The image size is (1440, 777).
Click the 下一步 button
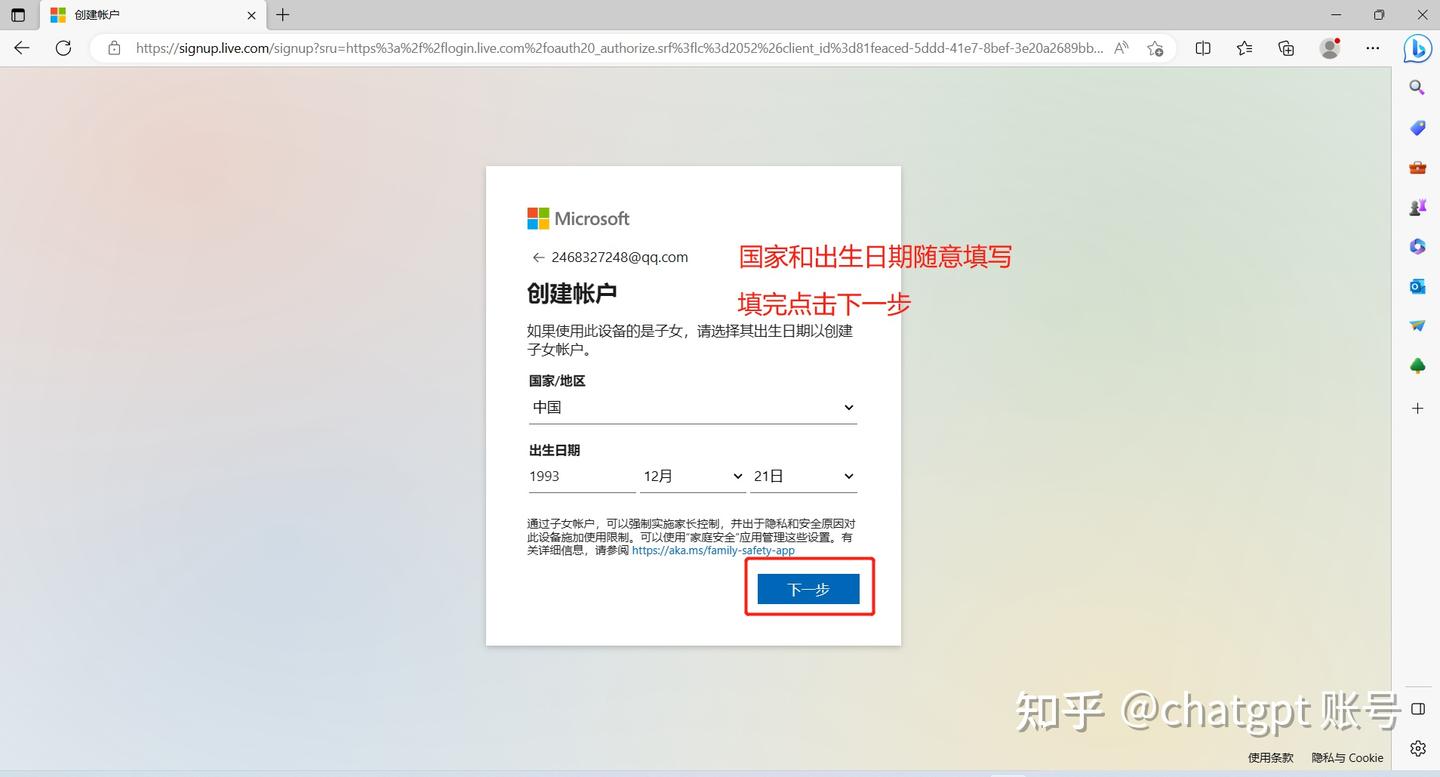click(808, 589)
